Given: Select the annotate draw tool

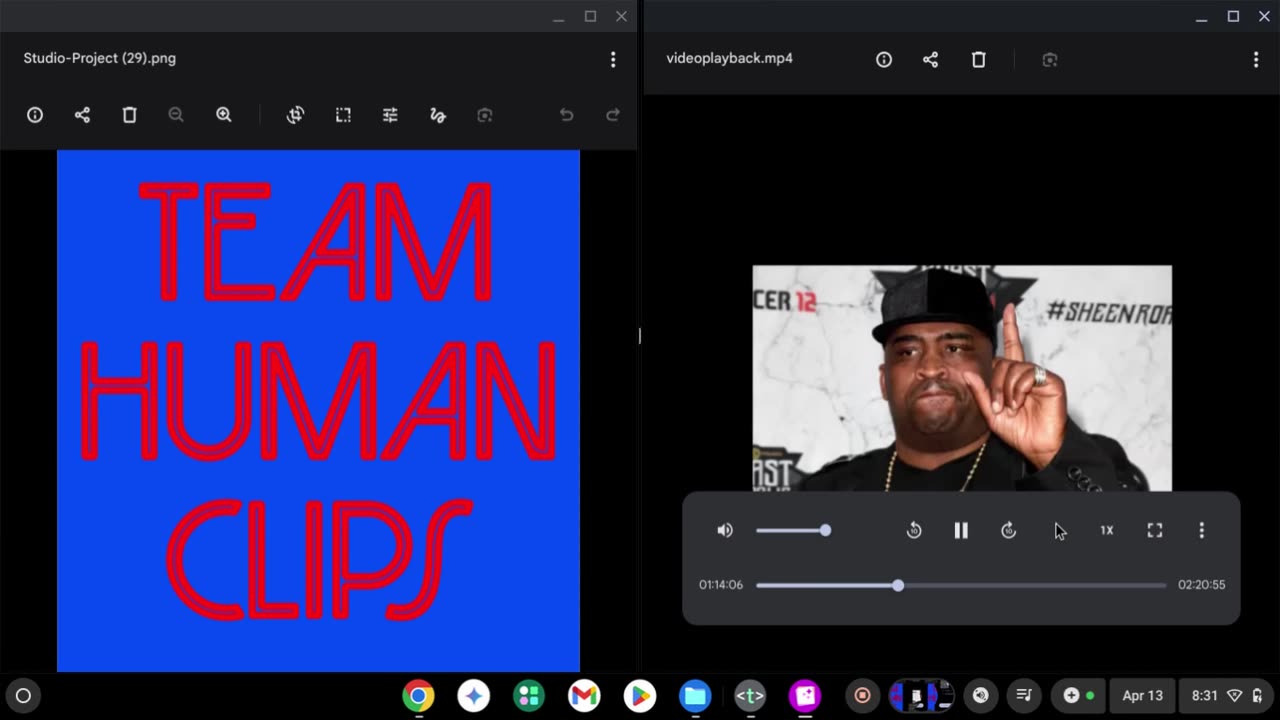Looking at the screenshot, I should pos(437,115).
